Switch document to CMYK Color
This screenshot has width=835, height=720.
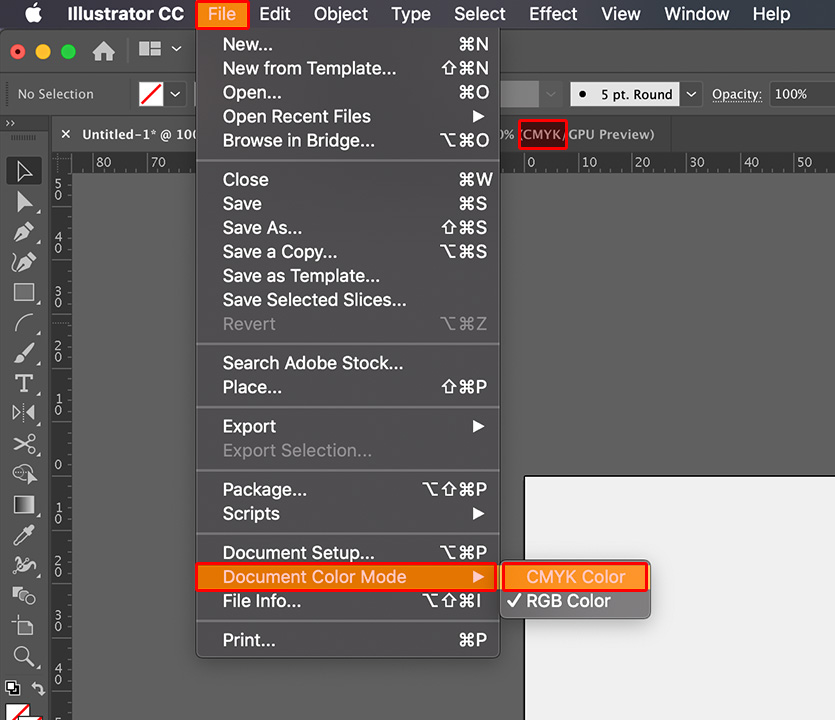(x=575, y=577)
